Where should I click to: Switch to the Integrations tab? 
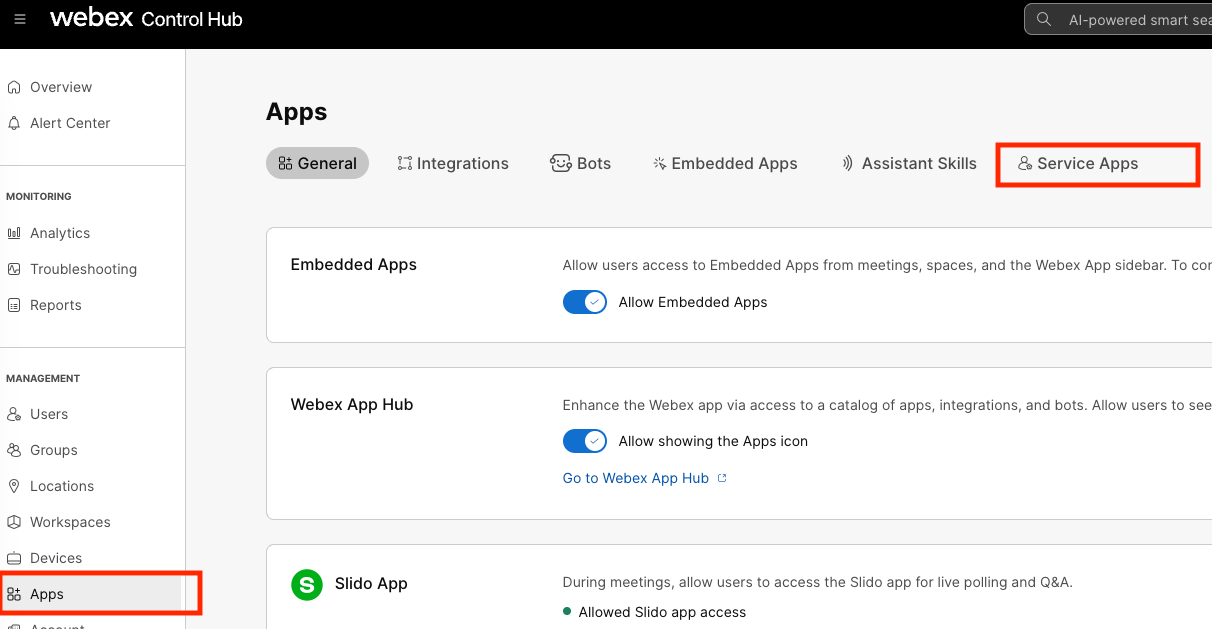tap(453, 163)
